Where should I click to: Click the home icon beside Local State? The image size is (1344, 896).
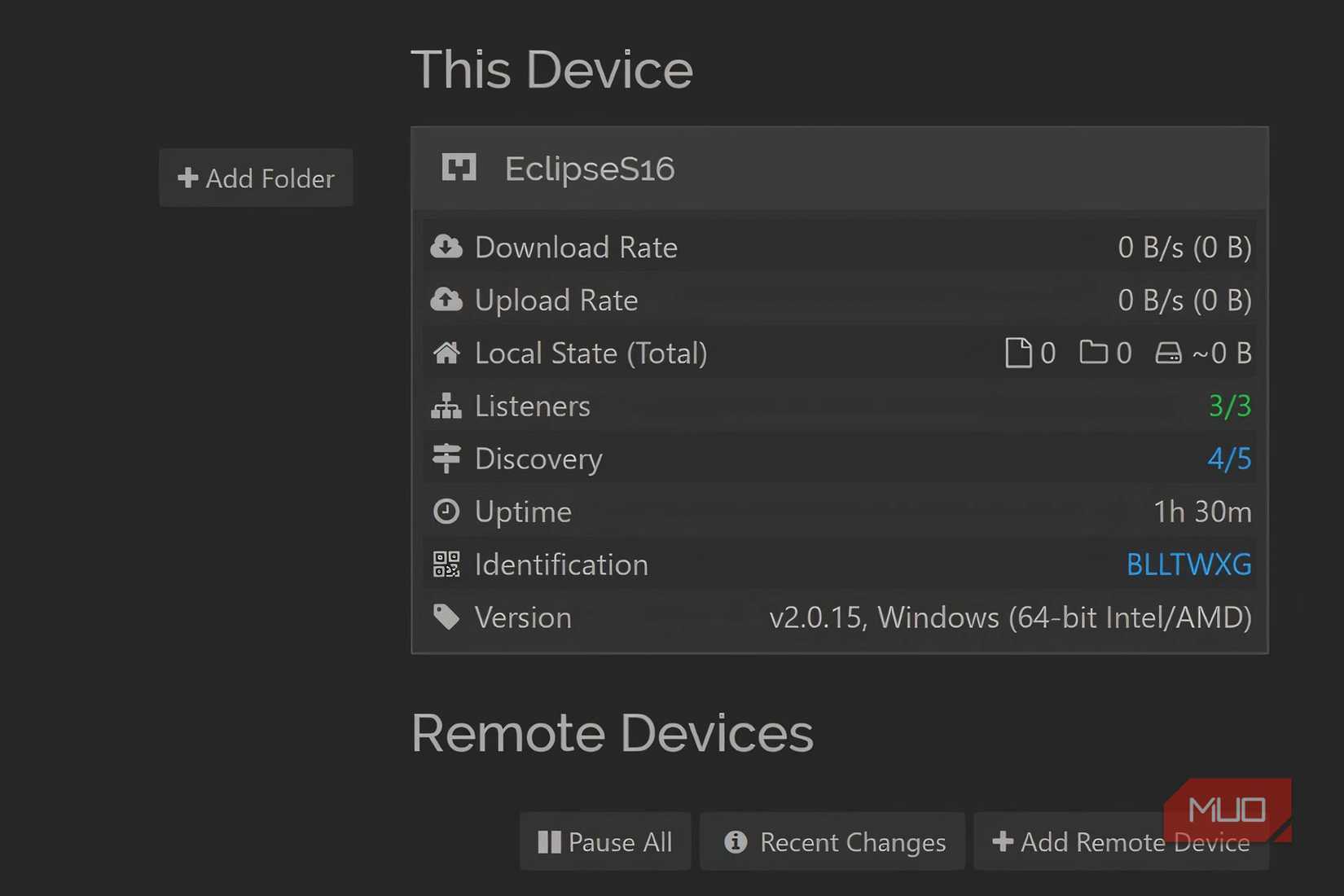pyautogui.click(x=446, y=353)
